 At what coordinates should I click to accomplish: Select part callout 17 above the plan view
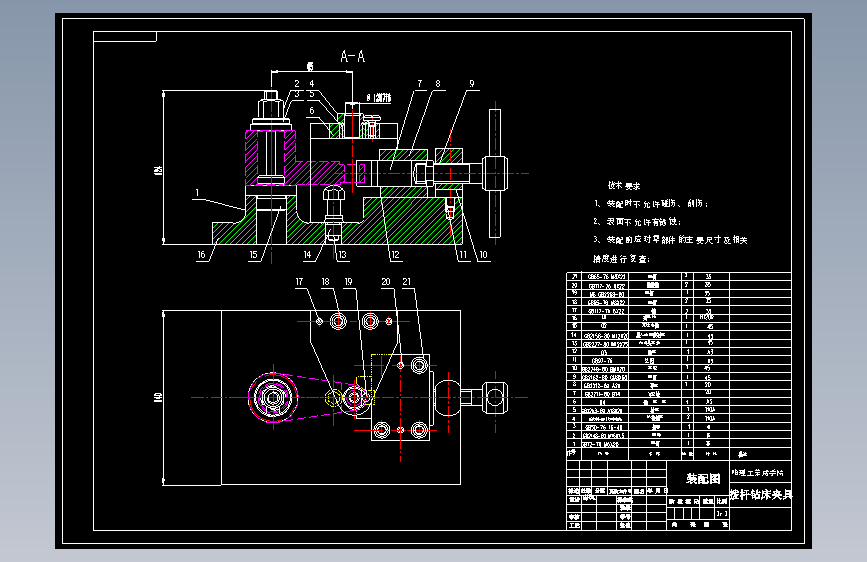(299, 282)
